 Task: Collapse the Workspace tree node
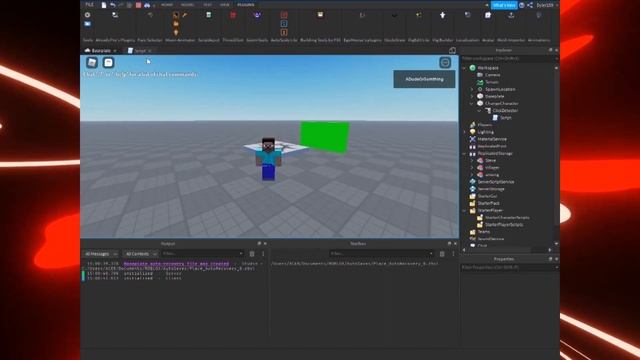click(464, 68)
